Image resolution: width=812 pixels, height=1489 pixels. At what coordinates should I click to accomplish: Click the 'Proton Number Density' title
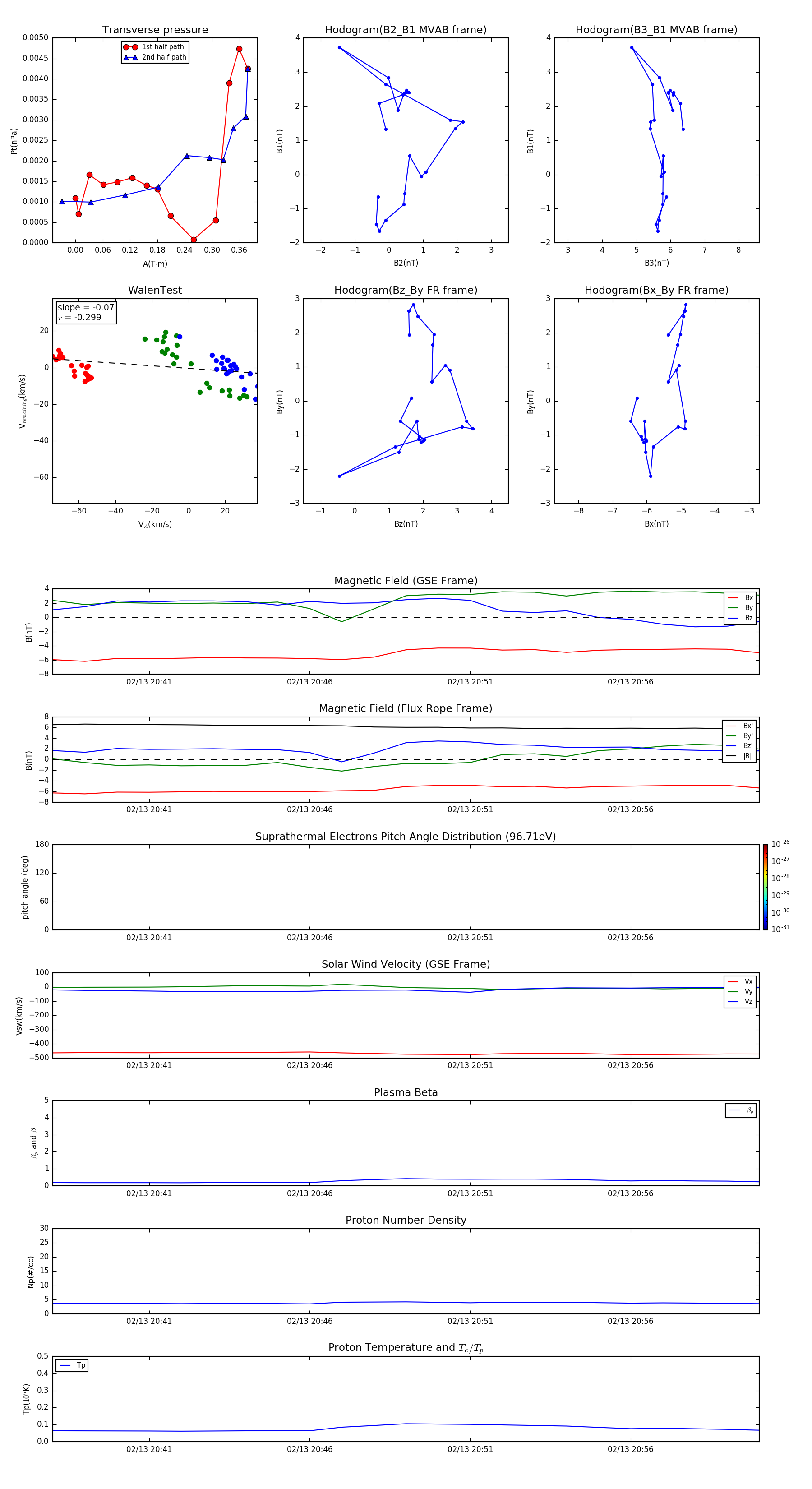pos(406,1220)
